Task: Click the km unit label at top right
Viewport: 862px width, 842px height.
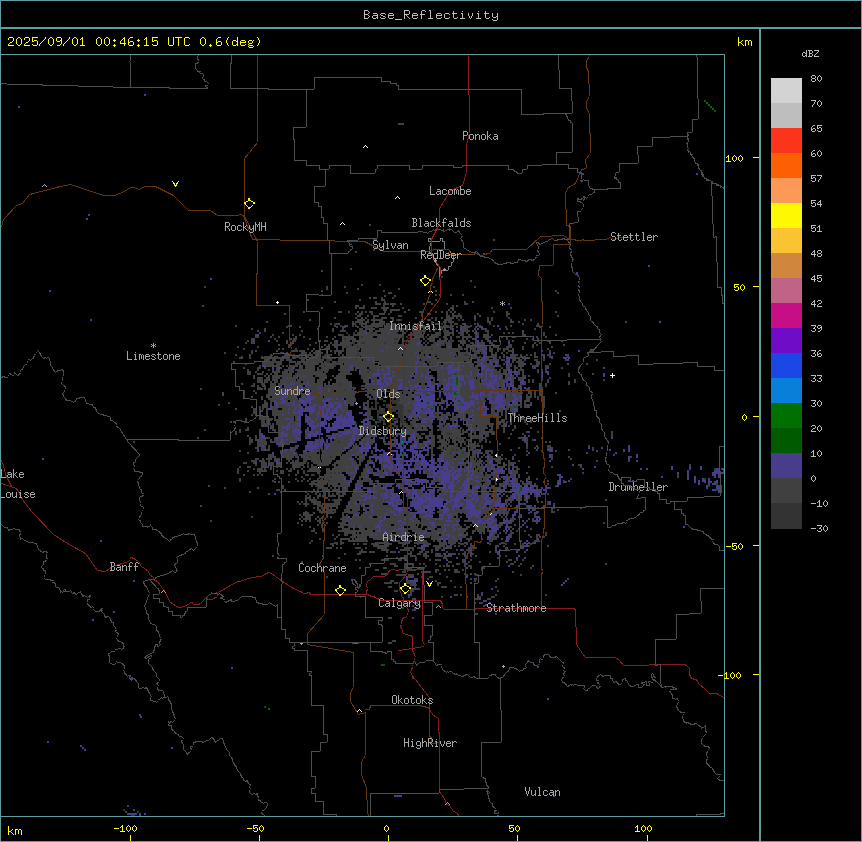Action: 744,42
